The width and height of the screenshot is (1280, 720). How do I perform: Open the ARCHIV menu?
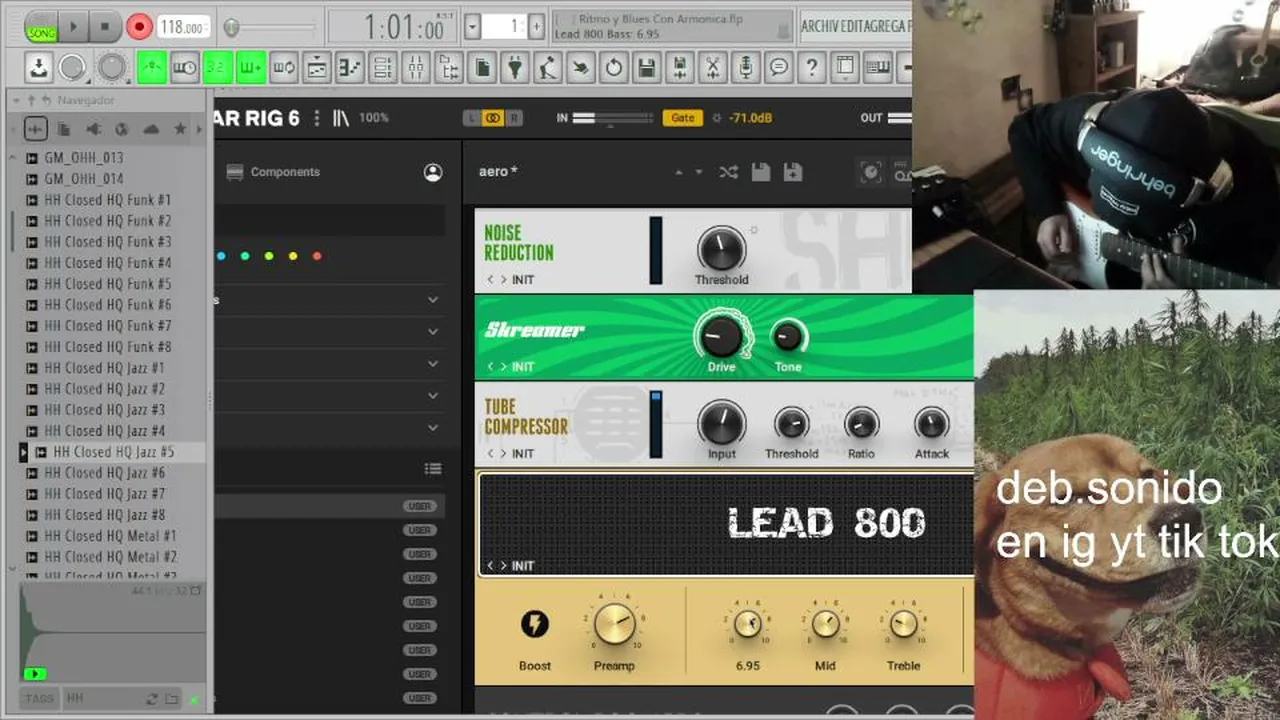click(x=823, y=27)
